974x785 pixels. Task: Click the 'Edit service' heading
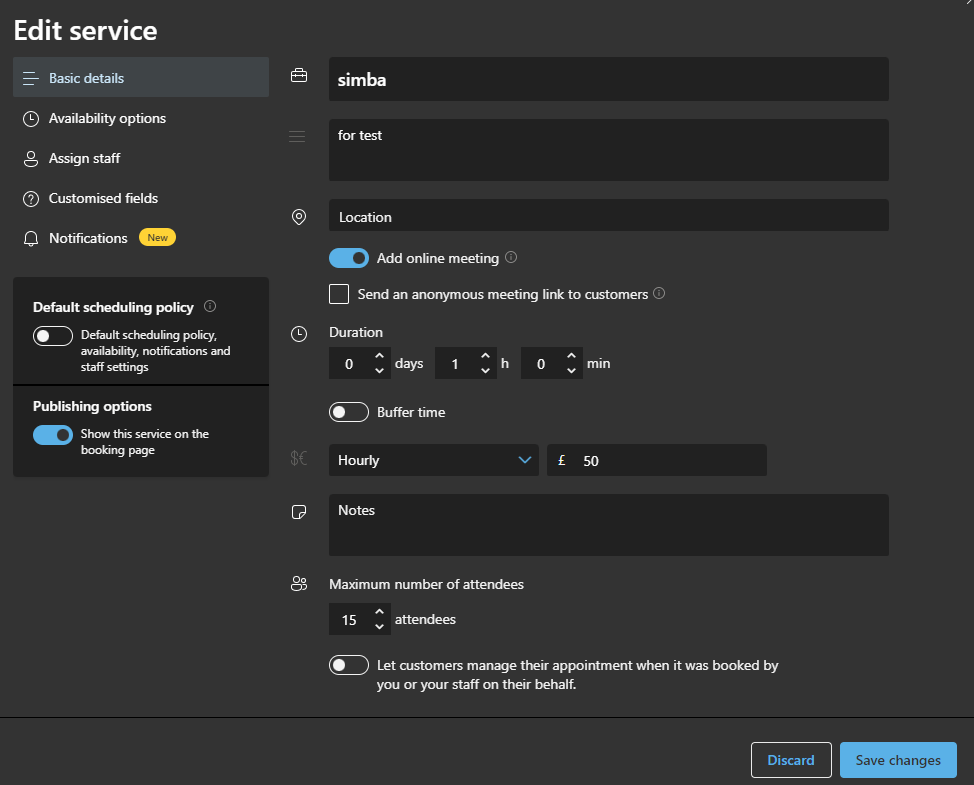tap(86, 30)
